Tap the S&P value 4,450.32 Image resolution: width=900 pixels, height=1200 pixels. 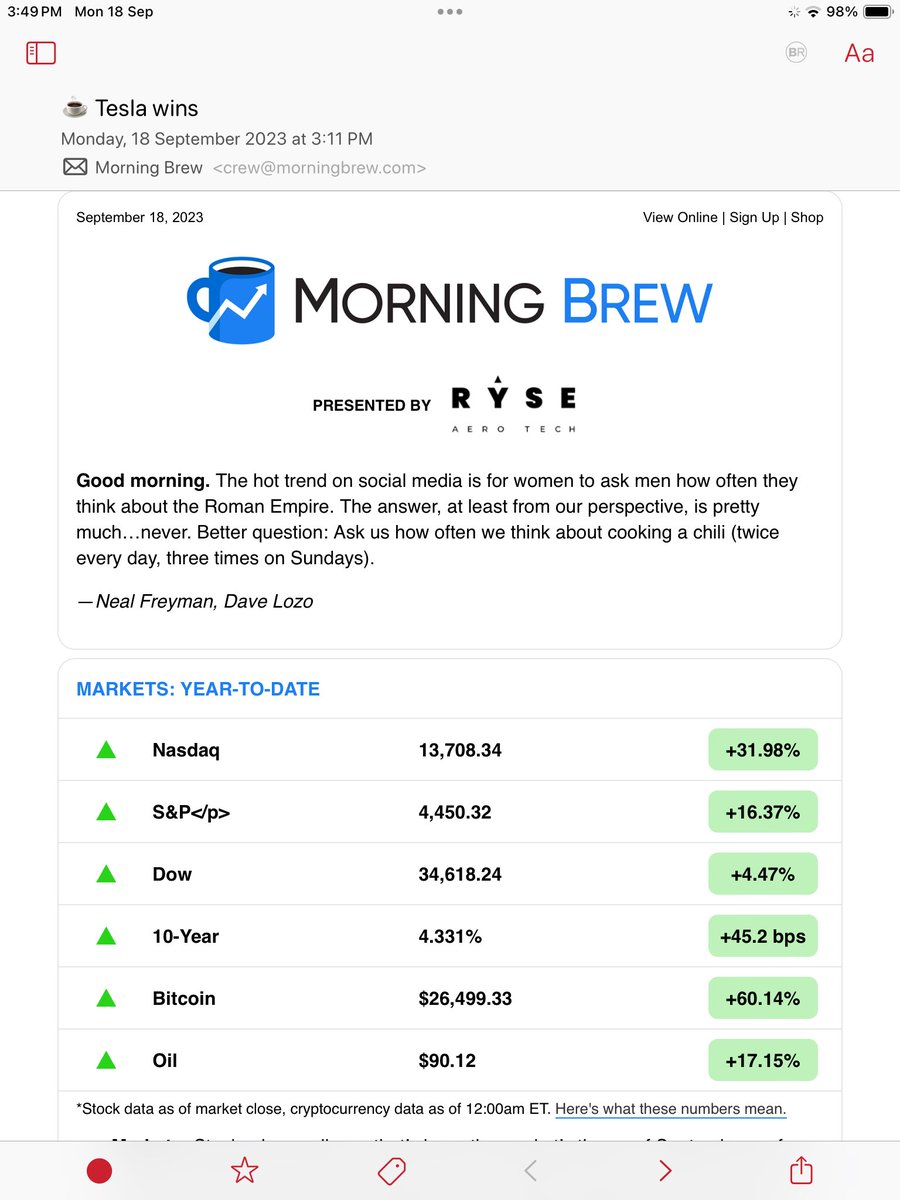click(x=455, y=812)
